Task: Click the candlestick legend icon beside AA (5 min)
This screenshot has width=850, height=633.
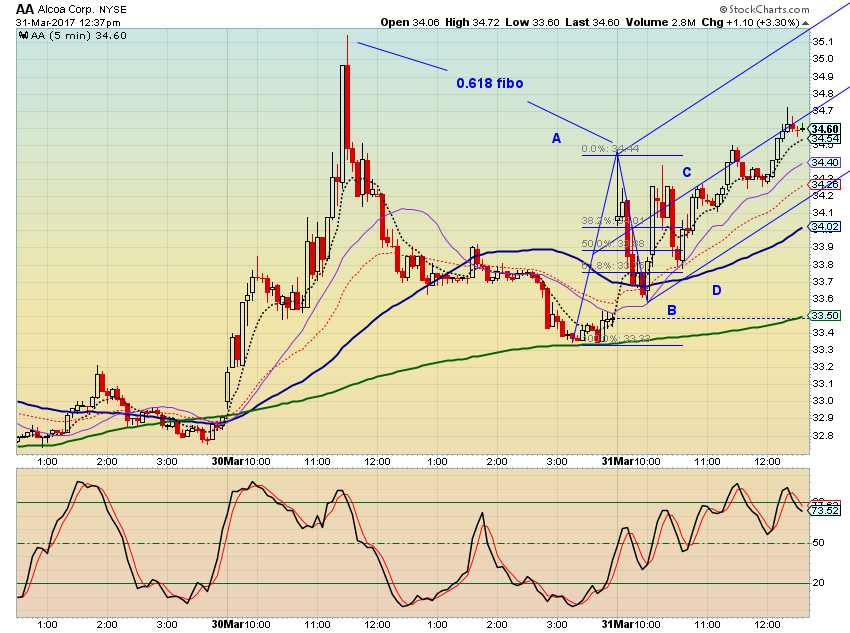Action: (x=23, y=36)
